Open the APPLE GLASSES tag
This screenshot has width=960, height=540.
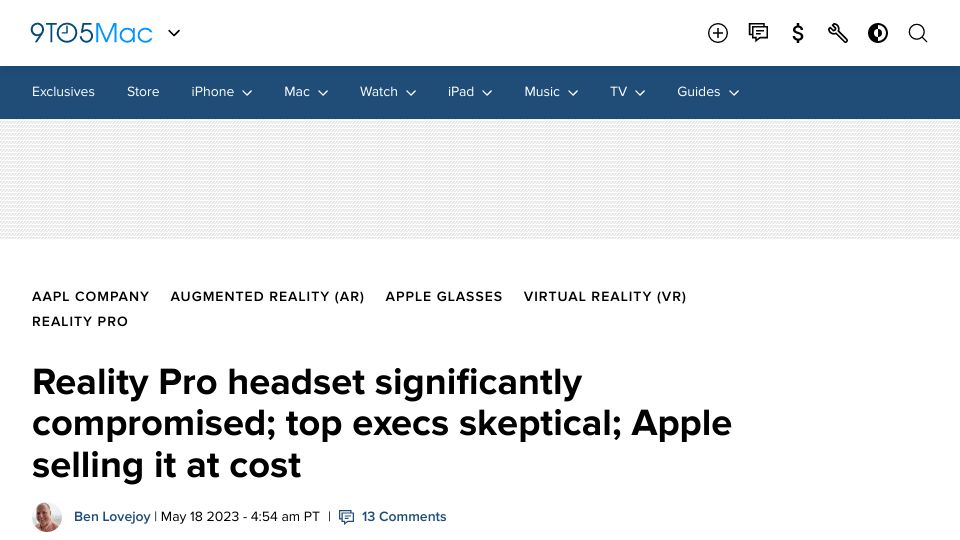click(444, 296)
